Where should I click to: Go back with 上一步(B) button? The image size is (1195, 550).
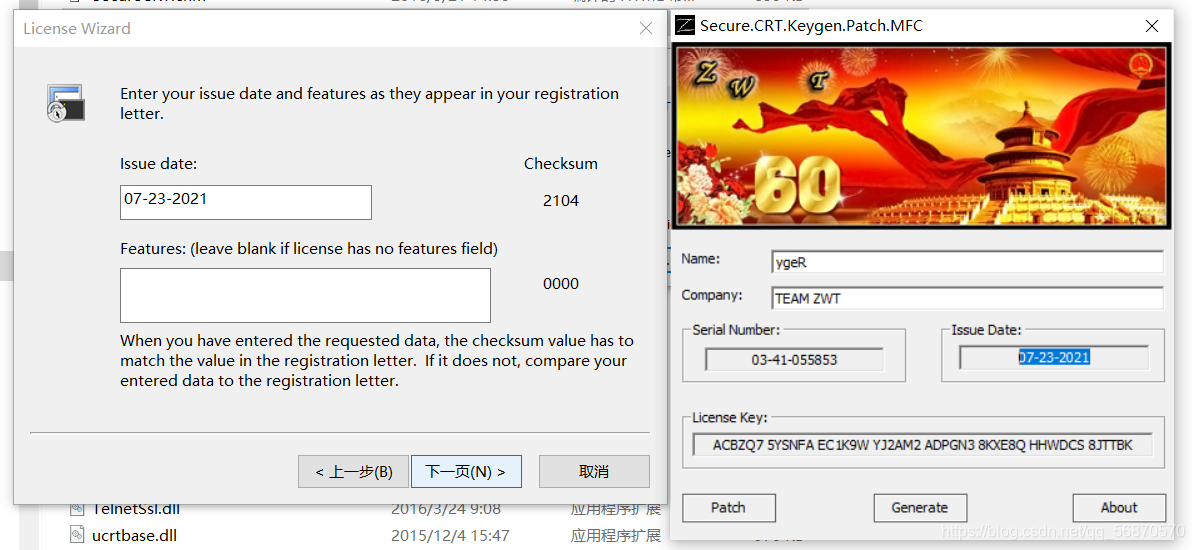click(354, 472)
